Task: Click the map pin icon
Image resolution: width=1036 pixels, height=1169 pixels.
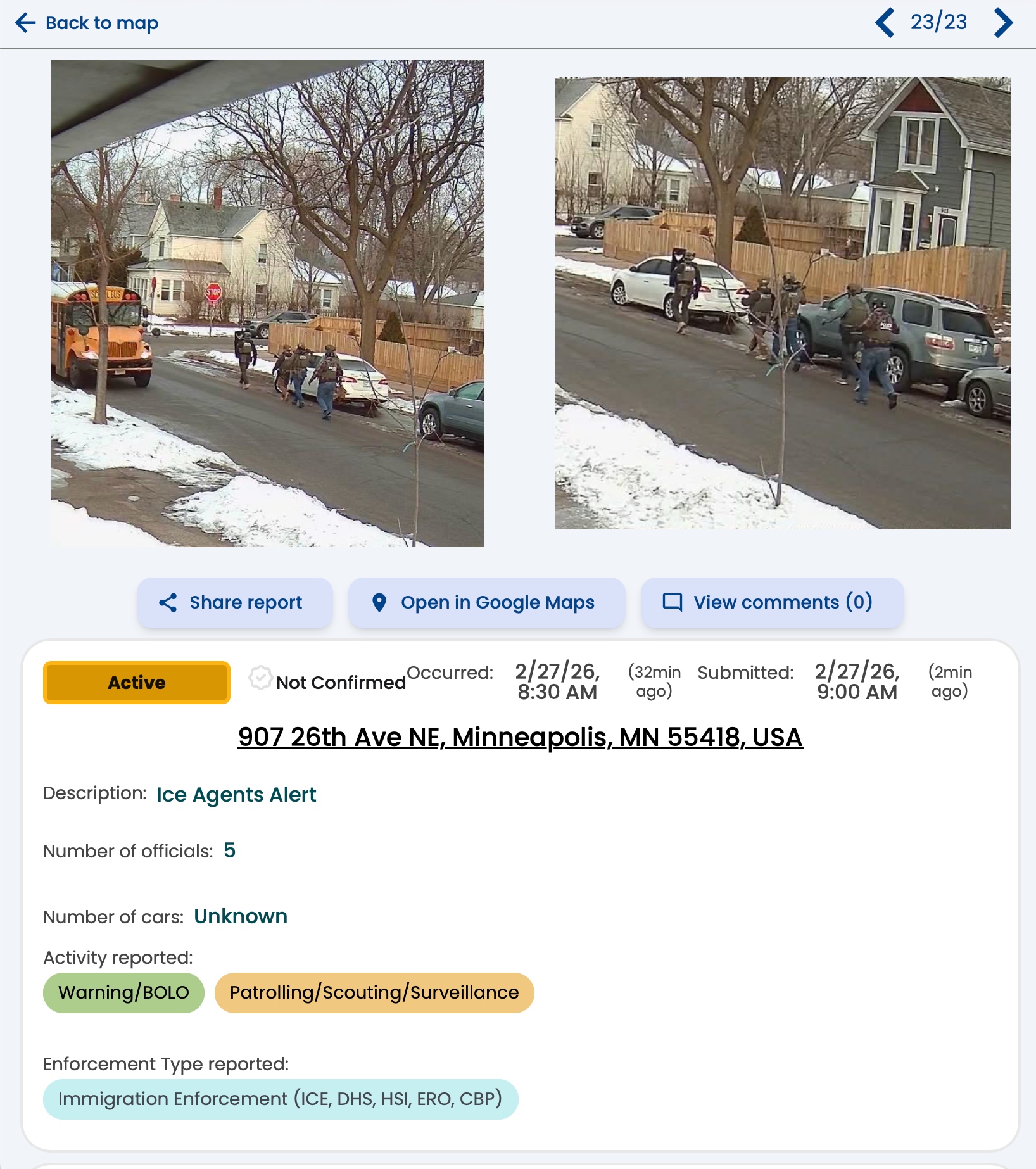Action: click(x=379, y=603)
